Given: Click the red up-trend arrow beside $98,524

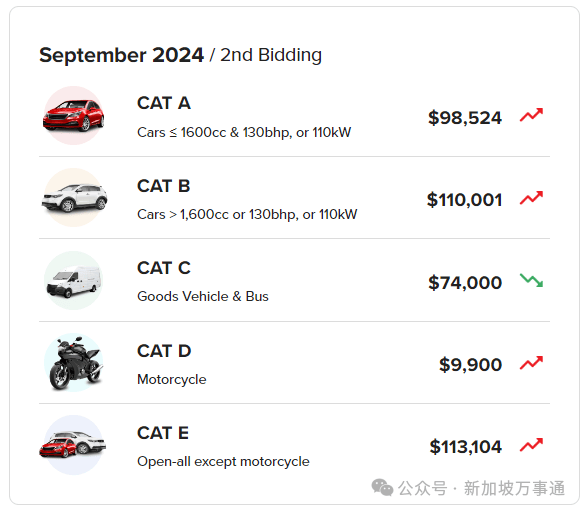Looking at the screenshot, I should 531,115.
